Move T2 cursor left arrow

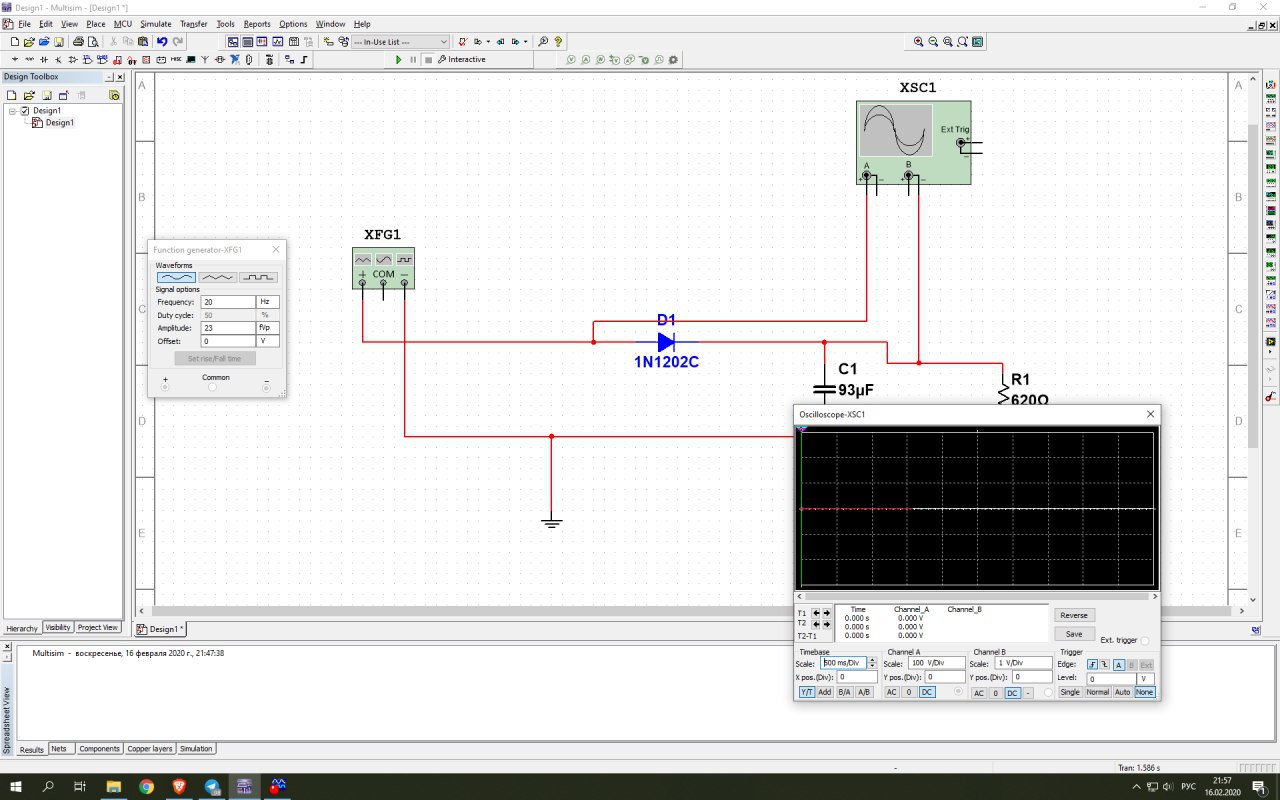coord(816,624)
